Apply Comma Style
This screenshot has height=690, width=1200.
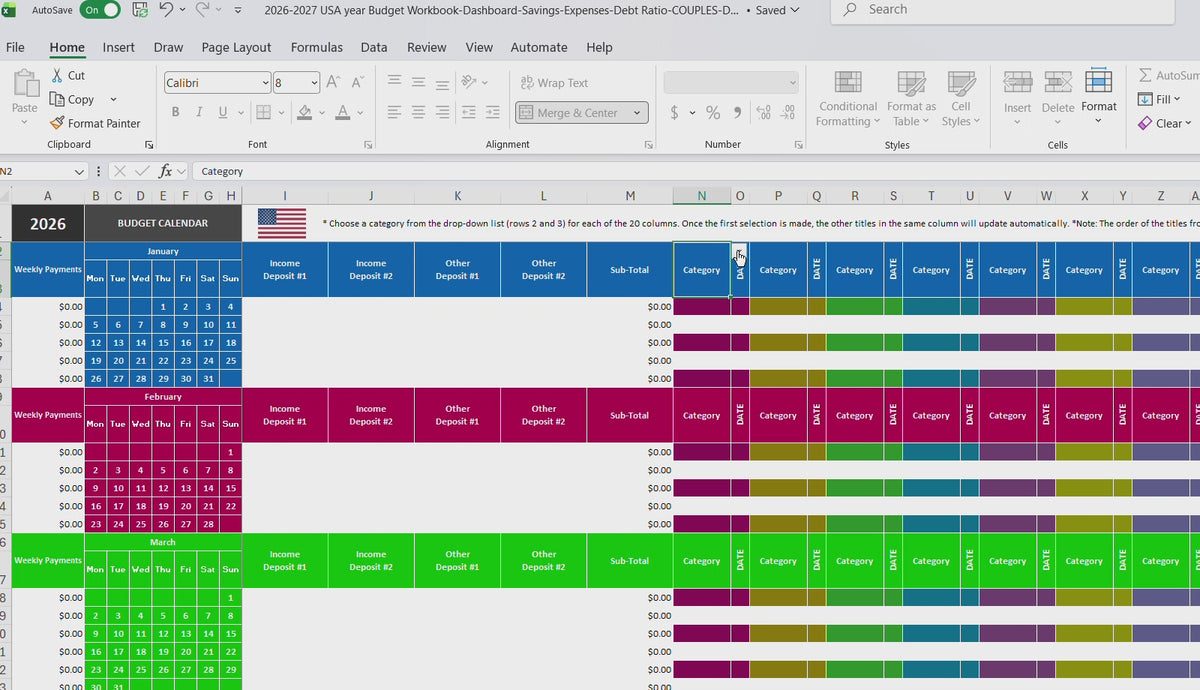737,113
